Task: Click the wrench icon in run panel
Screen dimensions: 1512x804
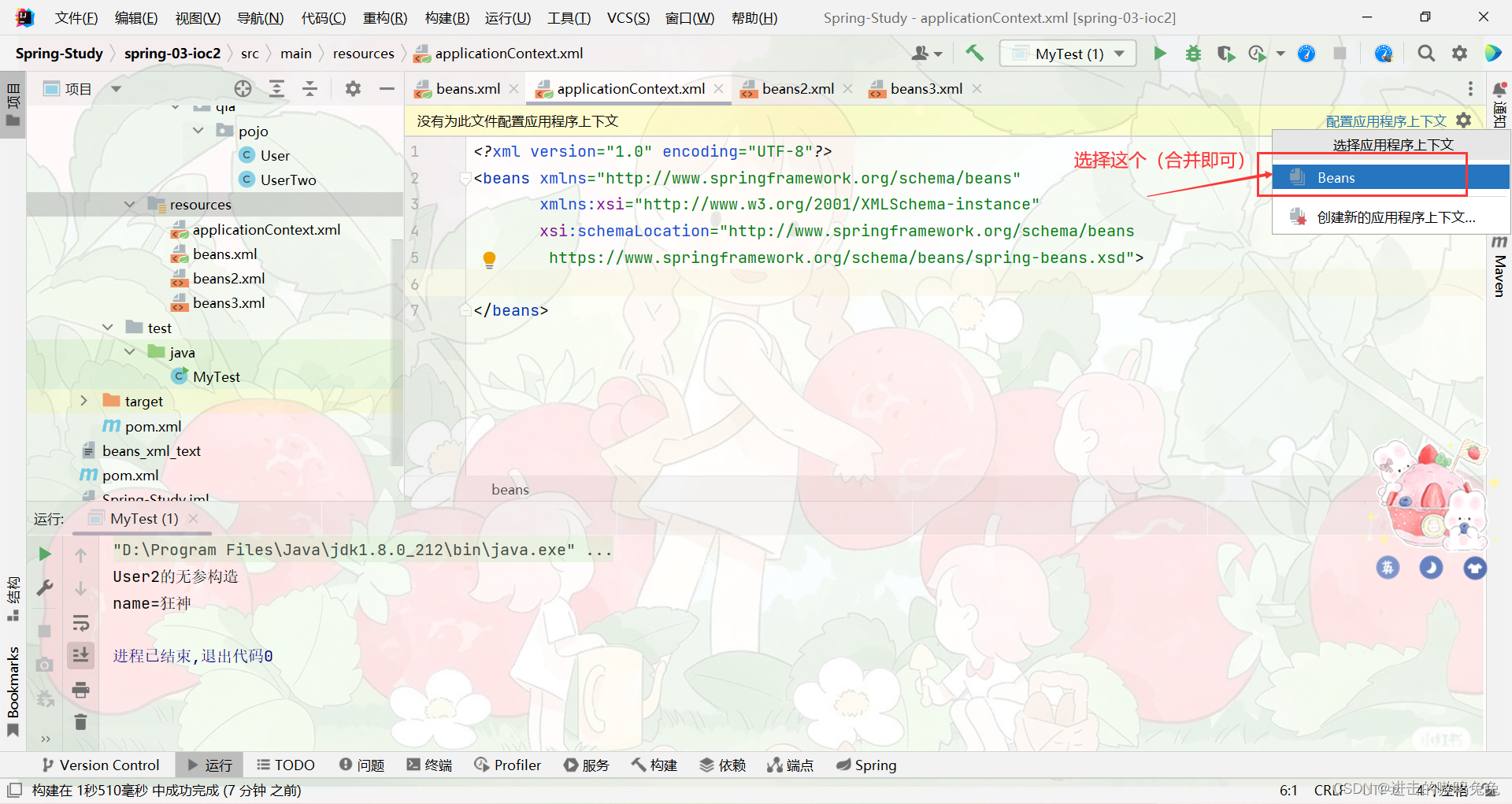Action: click(x=45, y=587)
